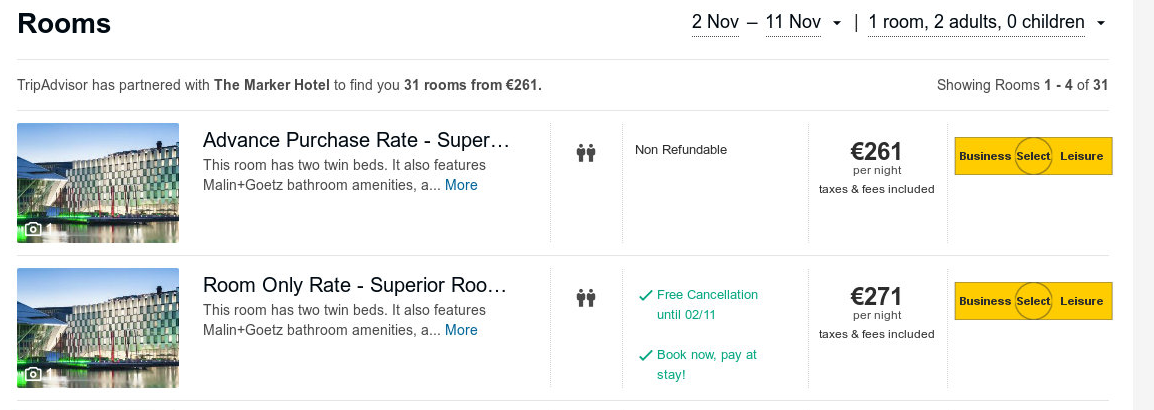Open camera icon on first room photo

(x=32, y=229)
